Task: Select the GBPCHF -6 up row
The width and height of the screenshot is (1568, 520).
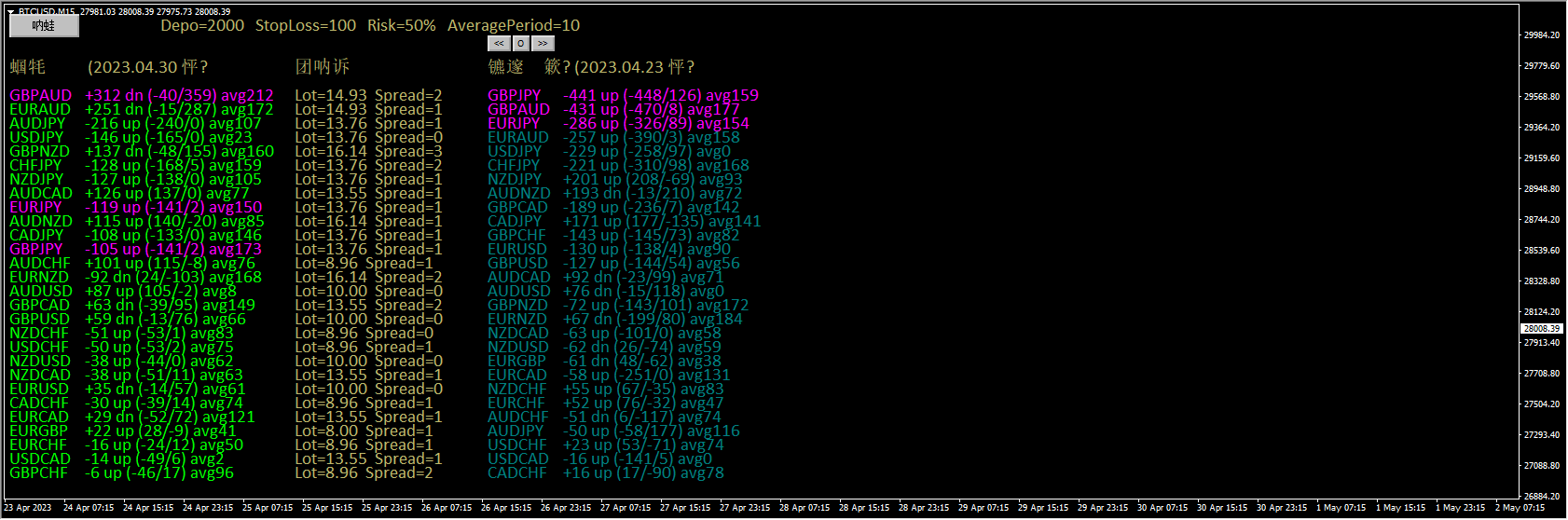Action: 121,472
